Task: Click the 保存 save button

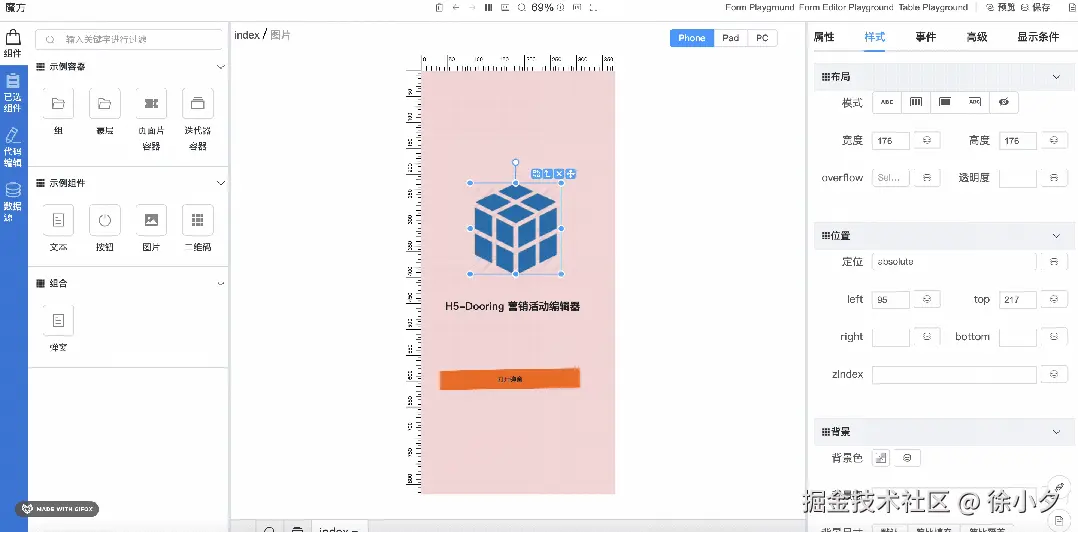Action: pyautogui.click(x=1036, y=8)
